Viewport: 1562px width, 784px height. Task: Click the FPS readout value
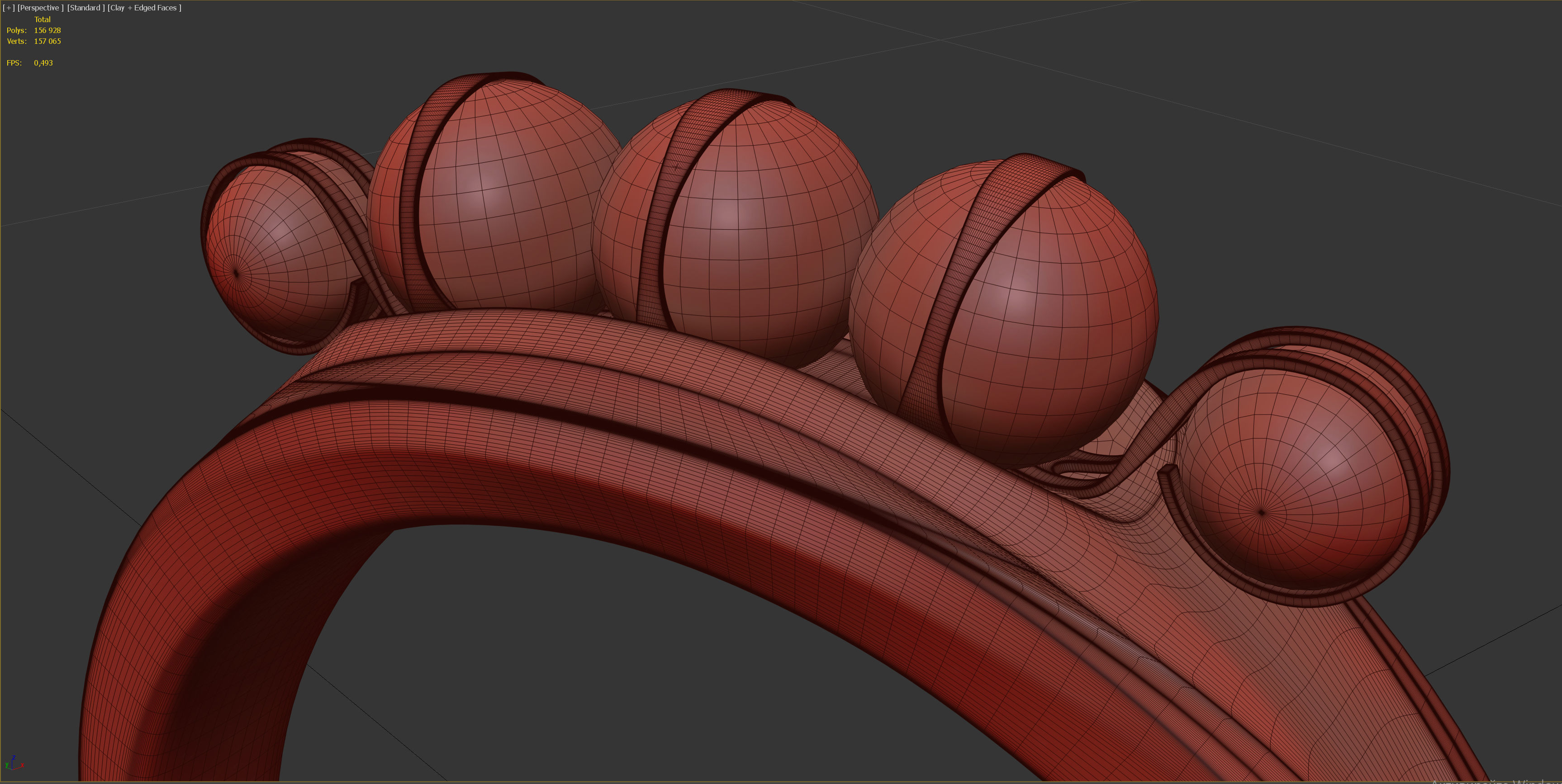[x=43, y=63]
